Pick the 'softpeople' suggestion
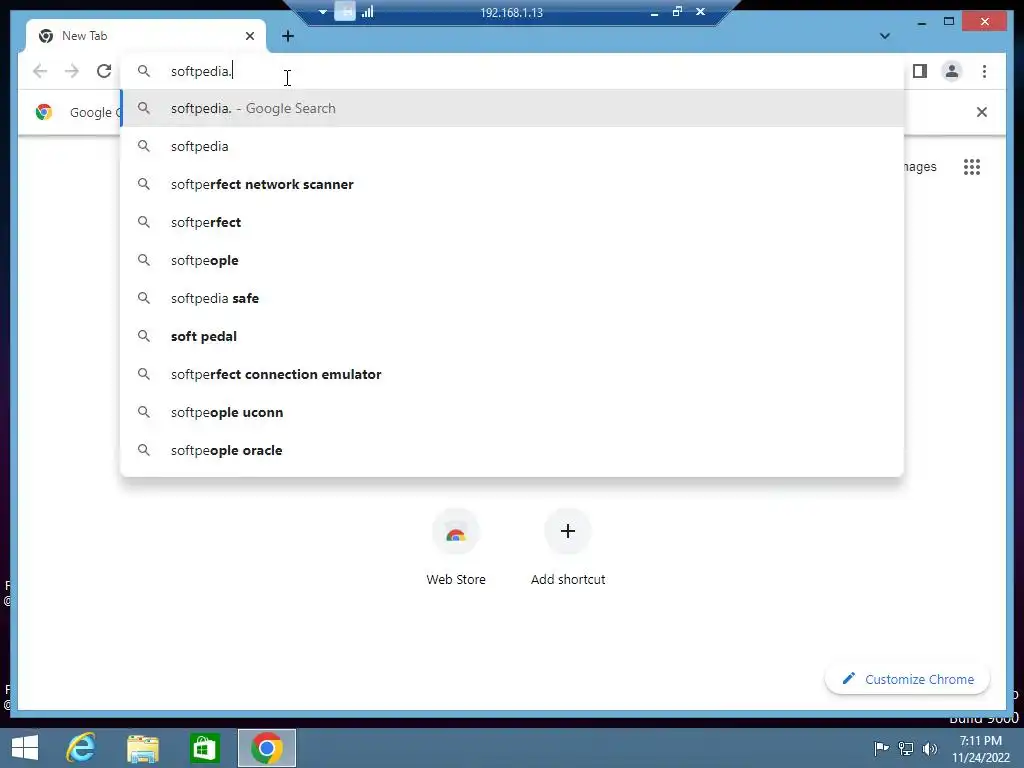The width and height of the screenshot is (1024, 768). (x=513, y=260)
